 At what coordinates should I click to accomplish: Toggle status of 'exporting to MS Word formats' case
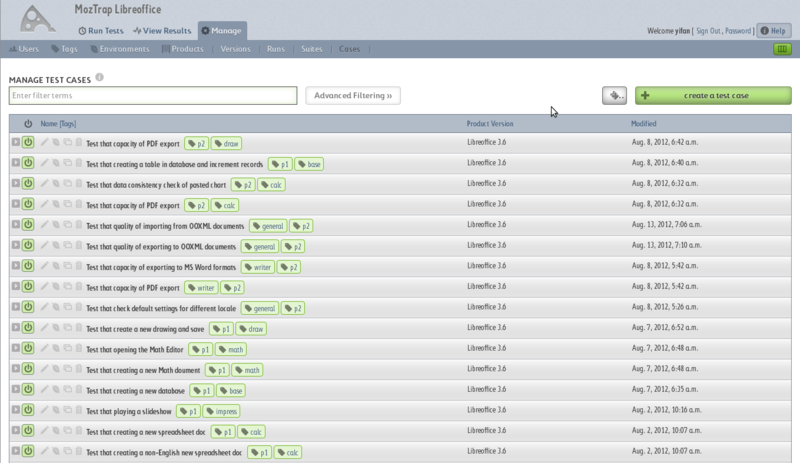point(28,265)
